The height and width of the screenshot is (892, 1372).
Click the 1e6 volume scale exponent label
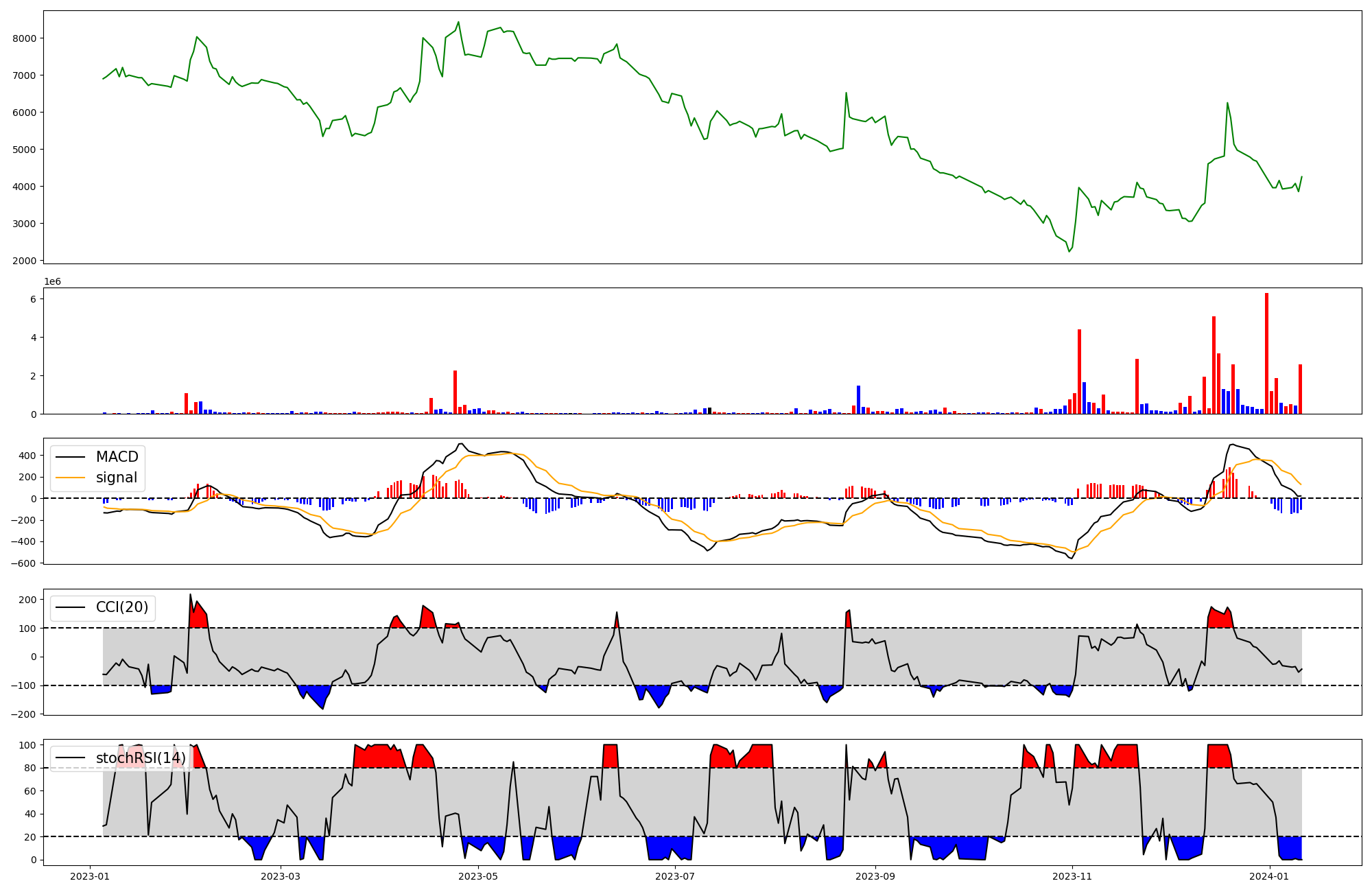53,282
